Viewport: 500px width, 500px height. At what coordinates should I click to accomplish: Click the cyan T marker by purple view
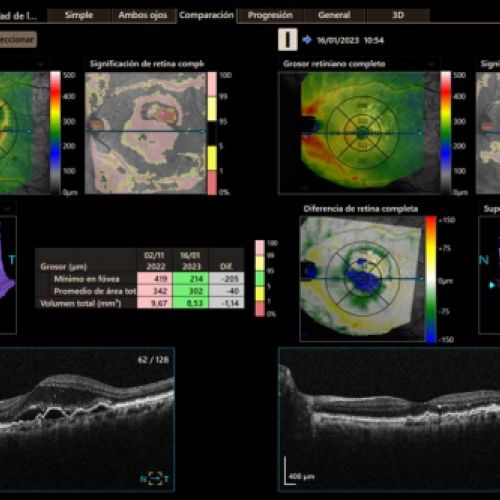(x=12, y=260)
